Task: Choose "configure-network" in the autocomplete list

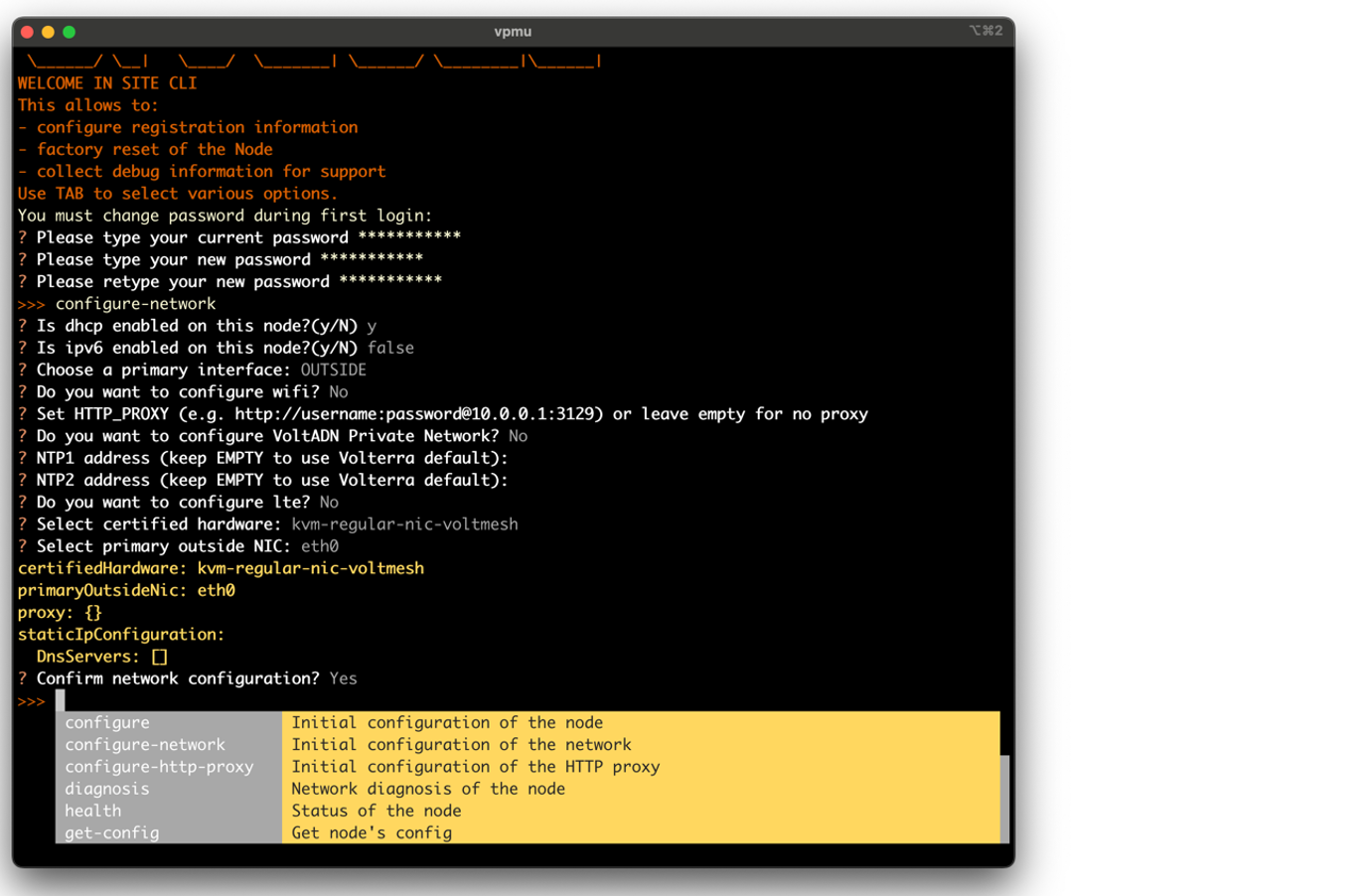Action: coord(144,744)
